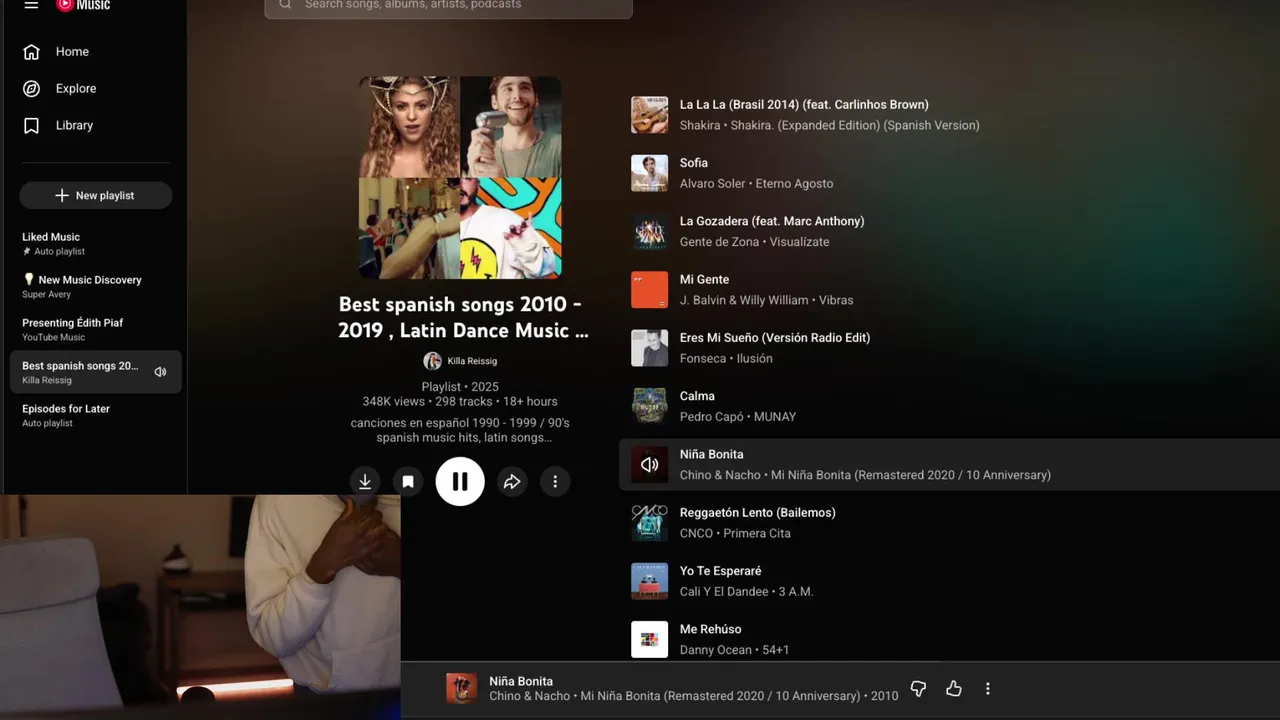Open Mi Niña Bonita album in track list
Viewport: 1280px width, 720px height.
911,476
